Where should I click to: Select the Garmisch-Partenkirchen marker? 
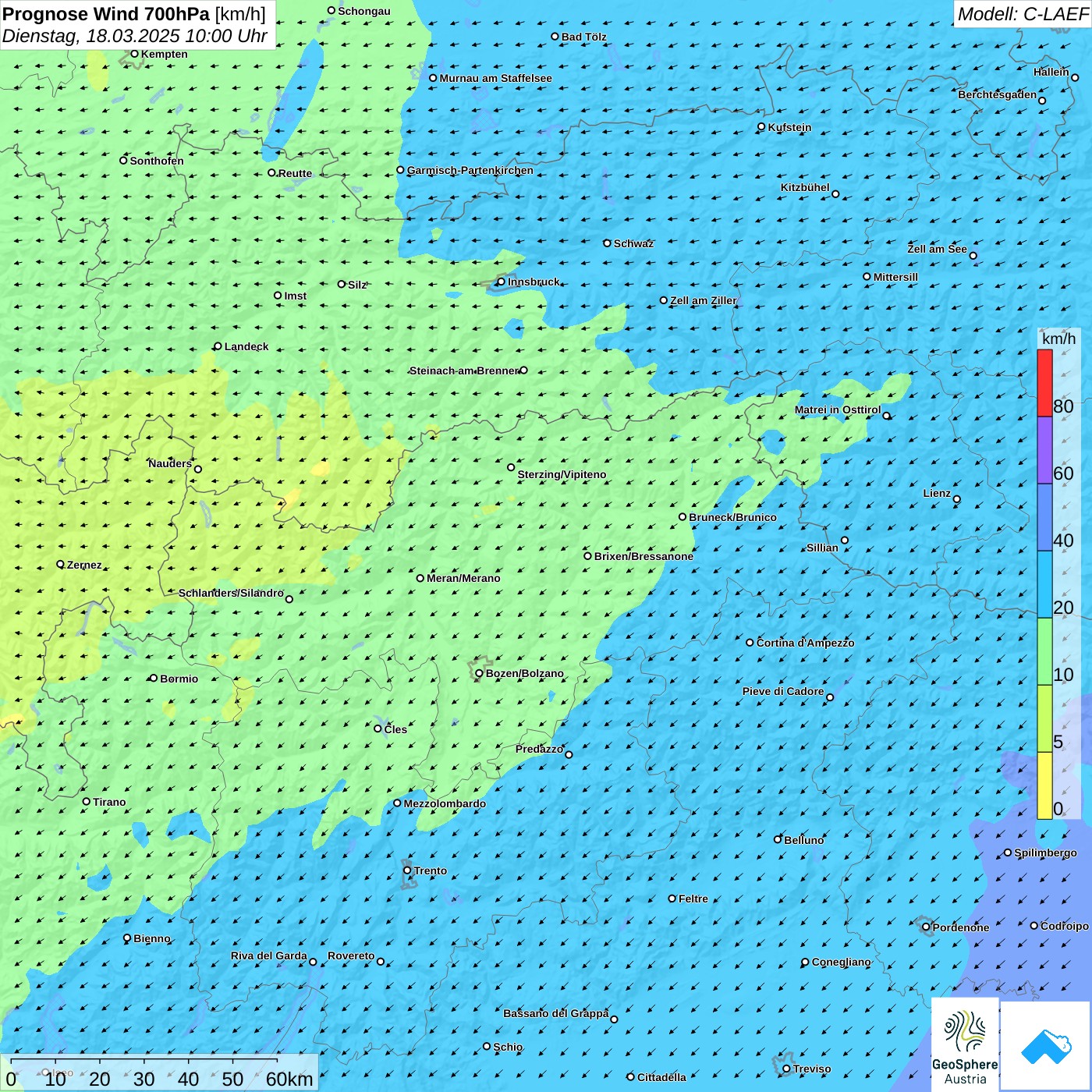point(400,170)
